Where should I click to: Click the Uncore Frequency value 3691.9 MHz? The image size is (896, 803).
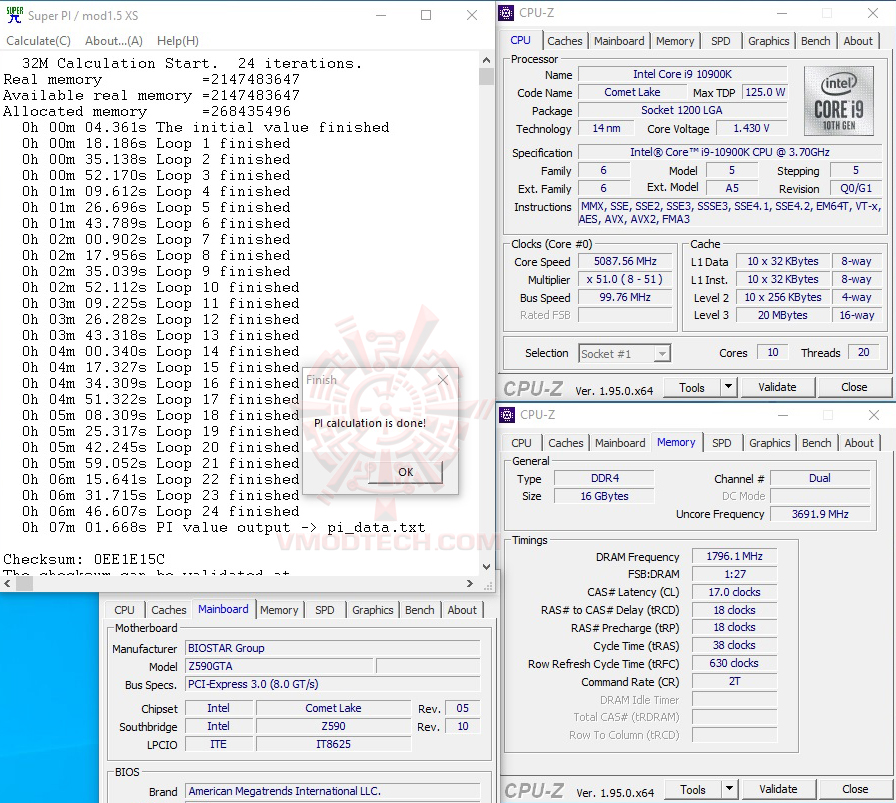point(820,514)
